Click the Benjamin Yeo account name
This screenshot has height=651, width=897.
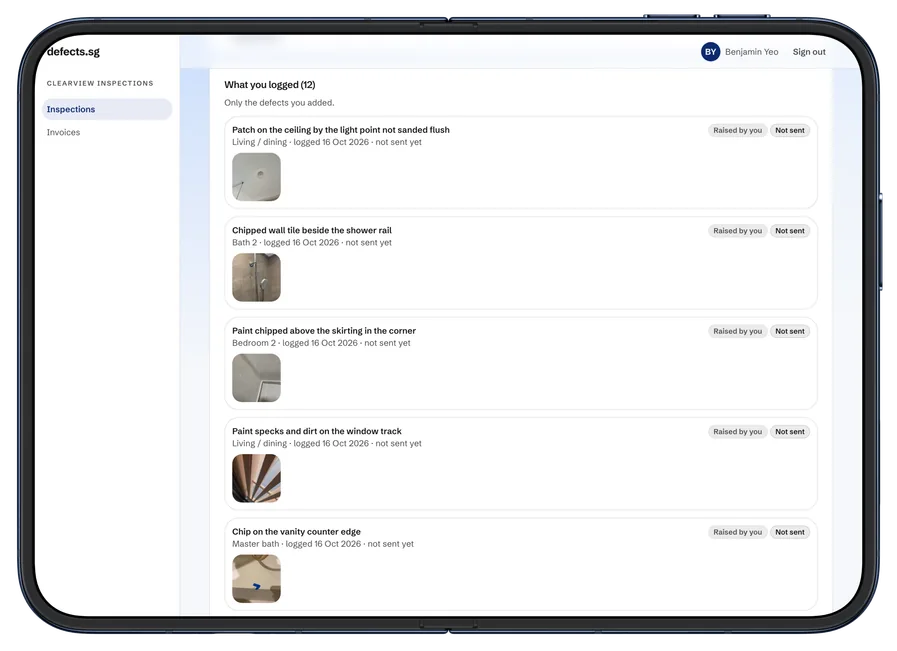751,52
